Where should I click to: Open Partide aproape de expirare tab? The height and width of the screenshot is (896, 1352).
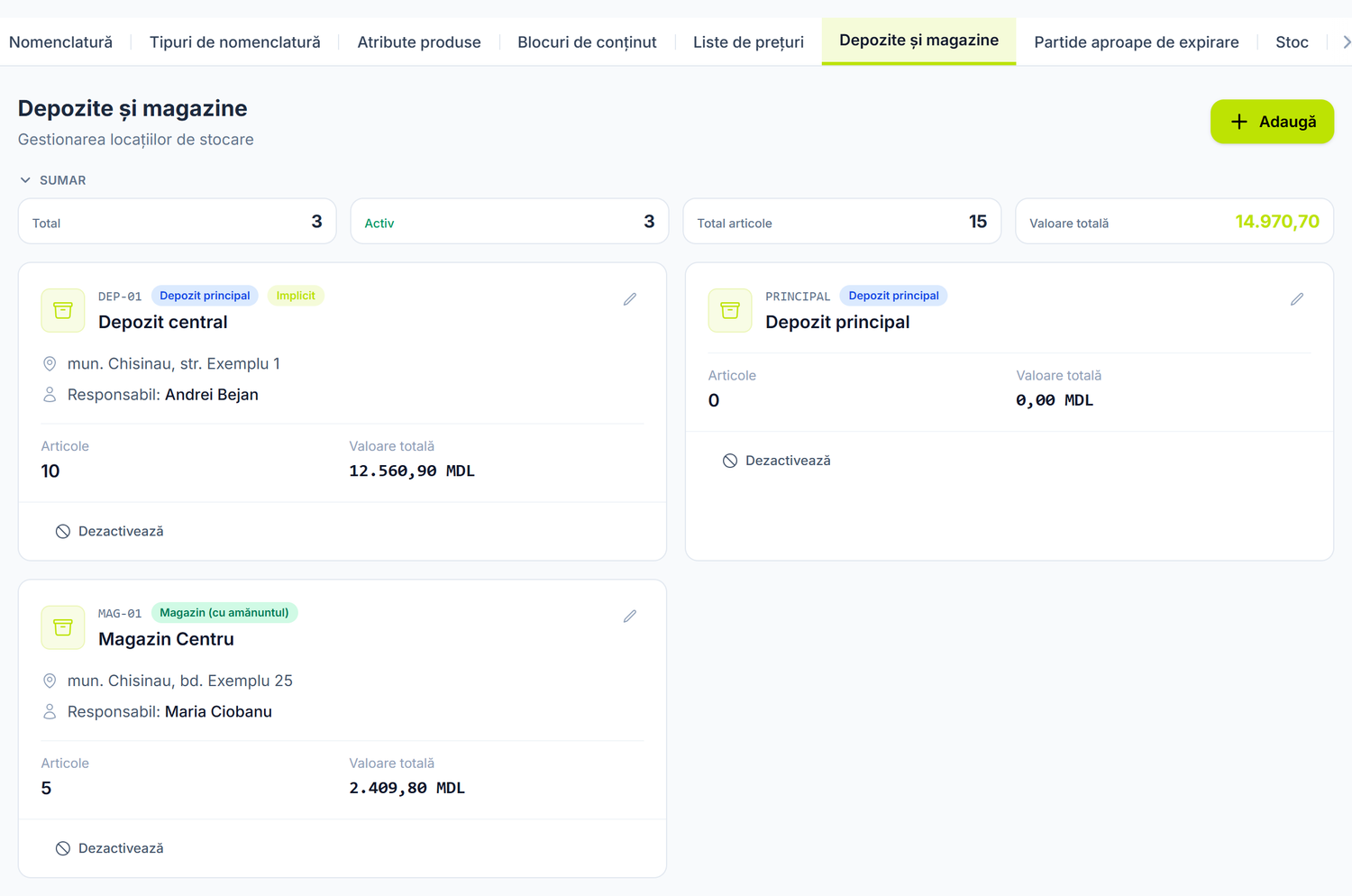click(x=1137, y=42)
